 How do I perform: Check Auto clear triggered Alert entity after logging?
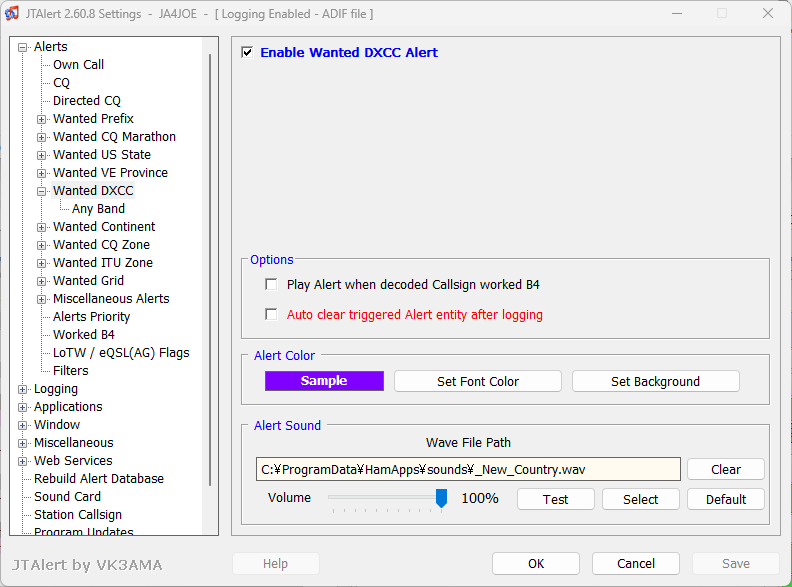tap(271, 314)
